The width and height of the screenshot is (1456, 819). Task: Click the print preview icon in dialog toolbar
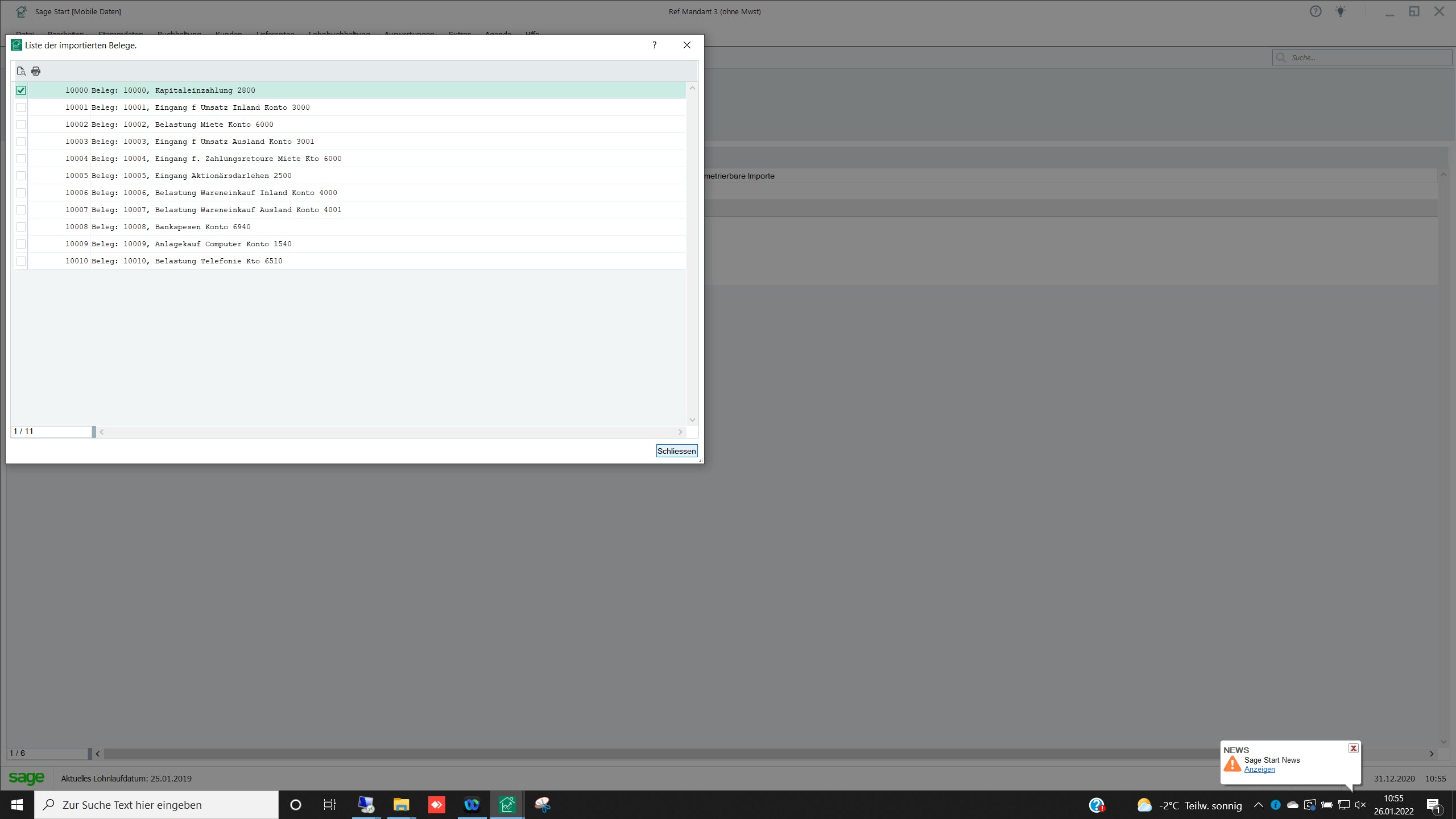[21, 71]
